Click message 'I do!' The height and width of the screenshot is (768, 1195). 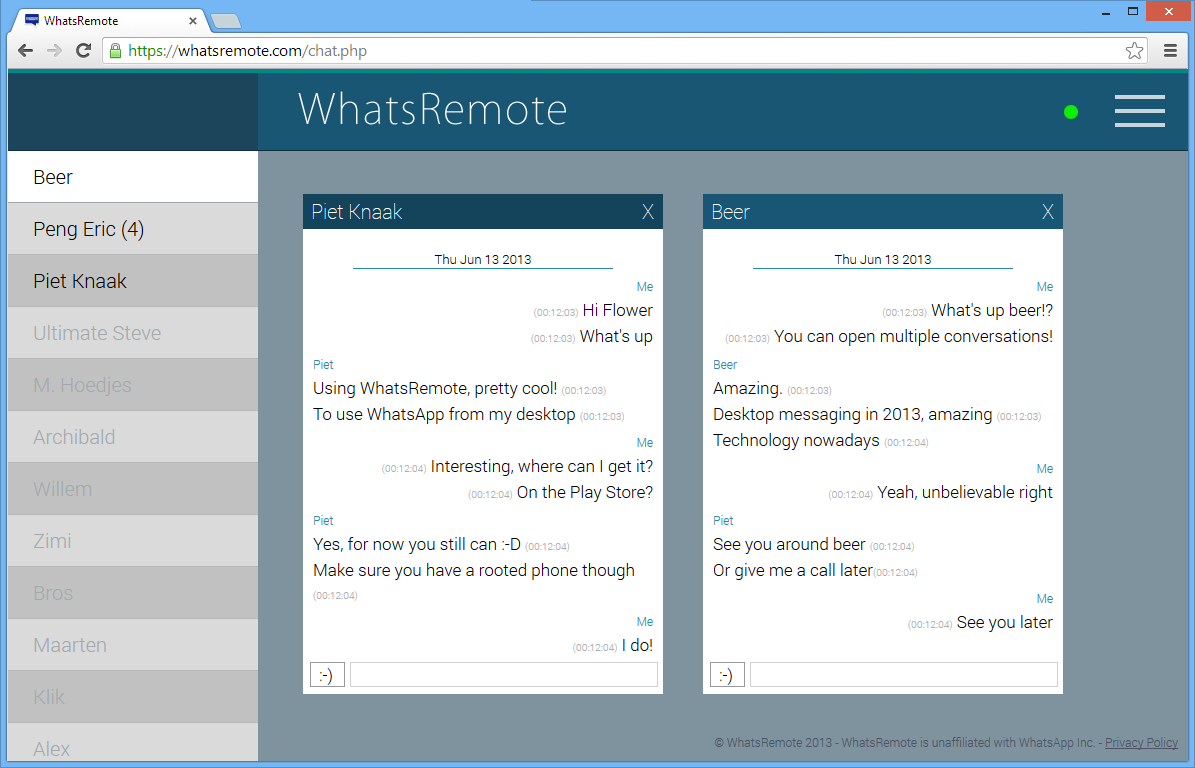point(637,645)
